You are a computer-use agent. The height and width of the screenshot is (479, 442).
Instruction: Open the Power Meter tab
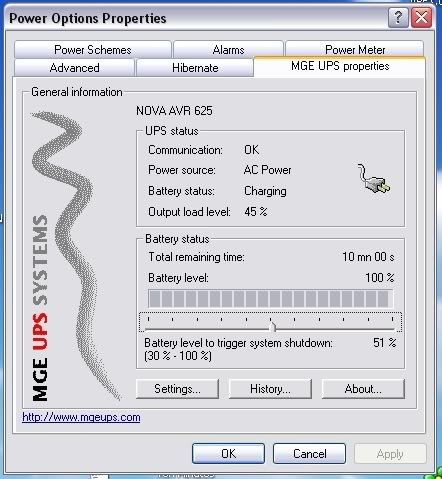pyautogui.click(x=355, y=50)
